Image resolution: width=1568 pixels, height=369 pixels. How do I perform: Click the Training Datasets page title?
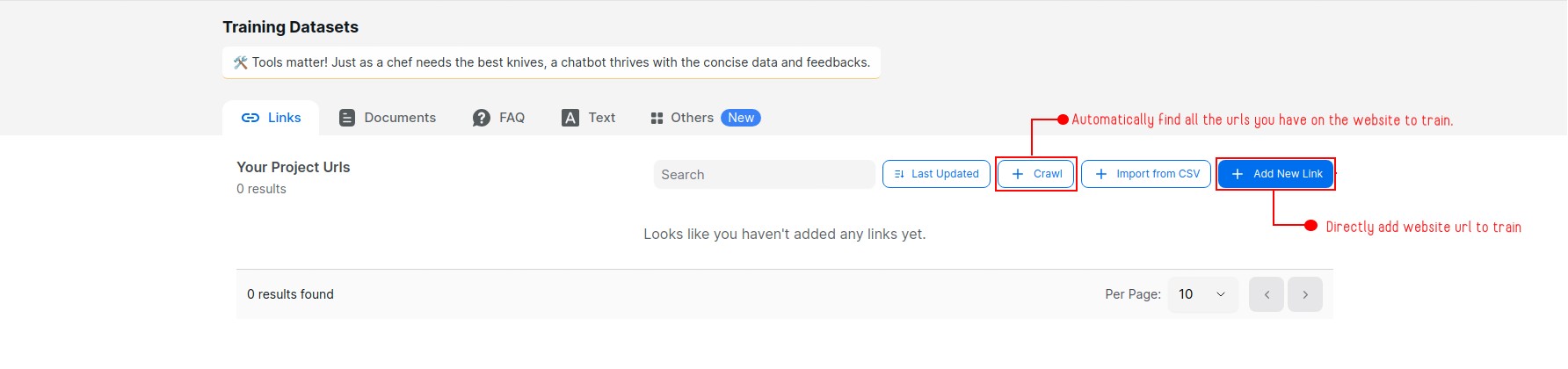(290, 27)
